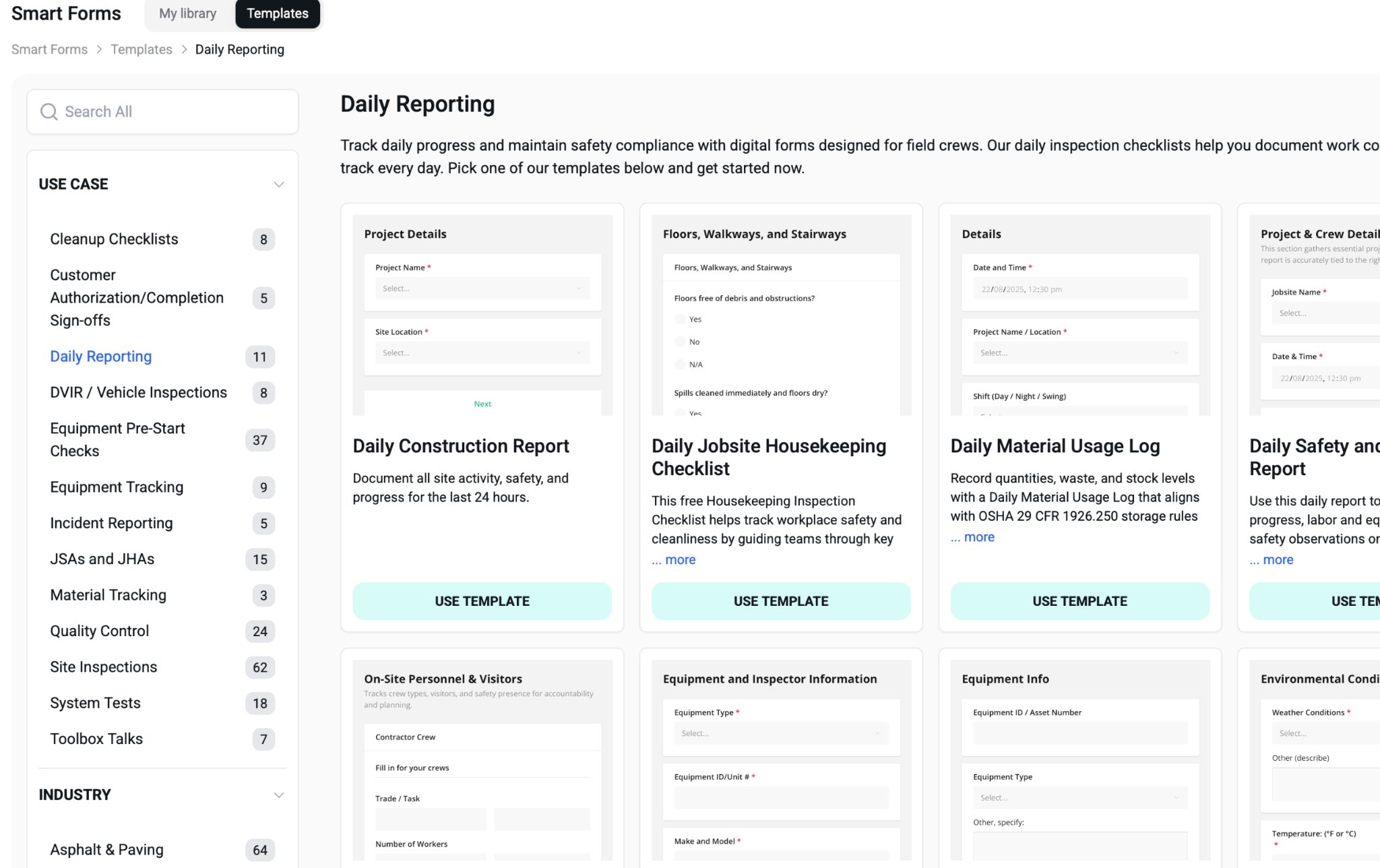Use the Daily Safety Report template

1315,601
